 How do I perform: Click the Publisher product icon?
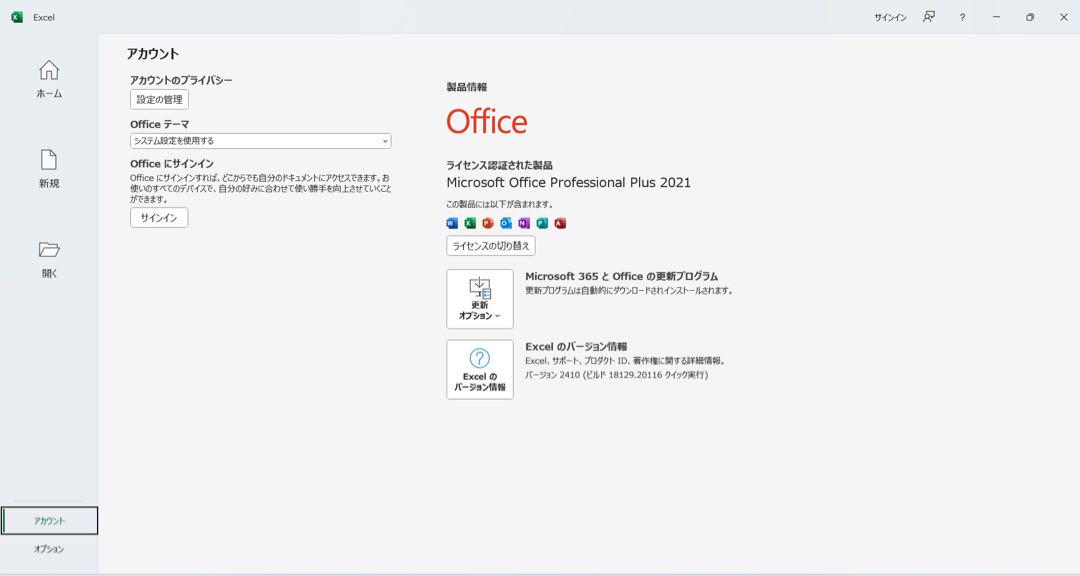click(x=542, y=223)
